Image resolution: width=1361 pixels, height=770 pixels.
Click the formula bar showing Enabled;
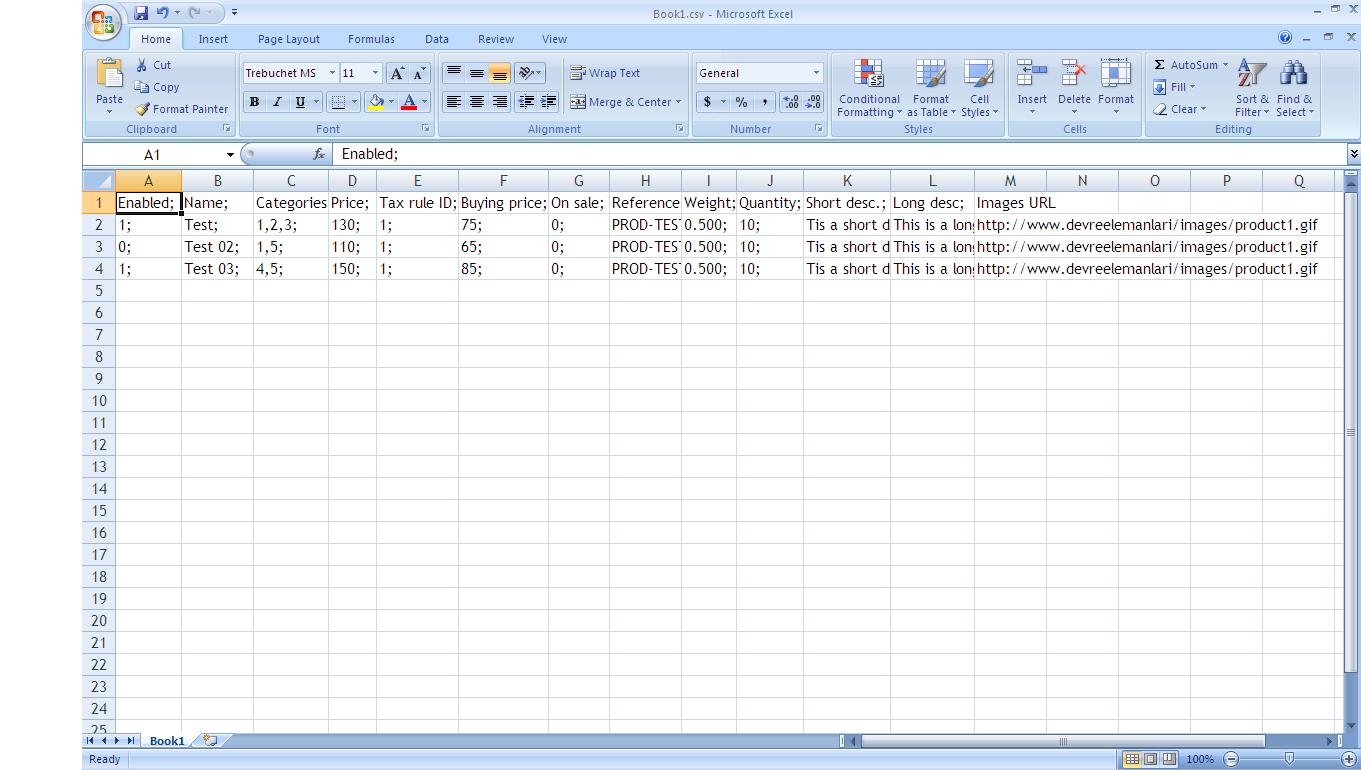click(840, 154)
